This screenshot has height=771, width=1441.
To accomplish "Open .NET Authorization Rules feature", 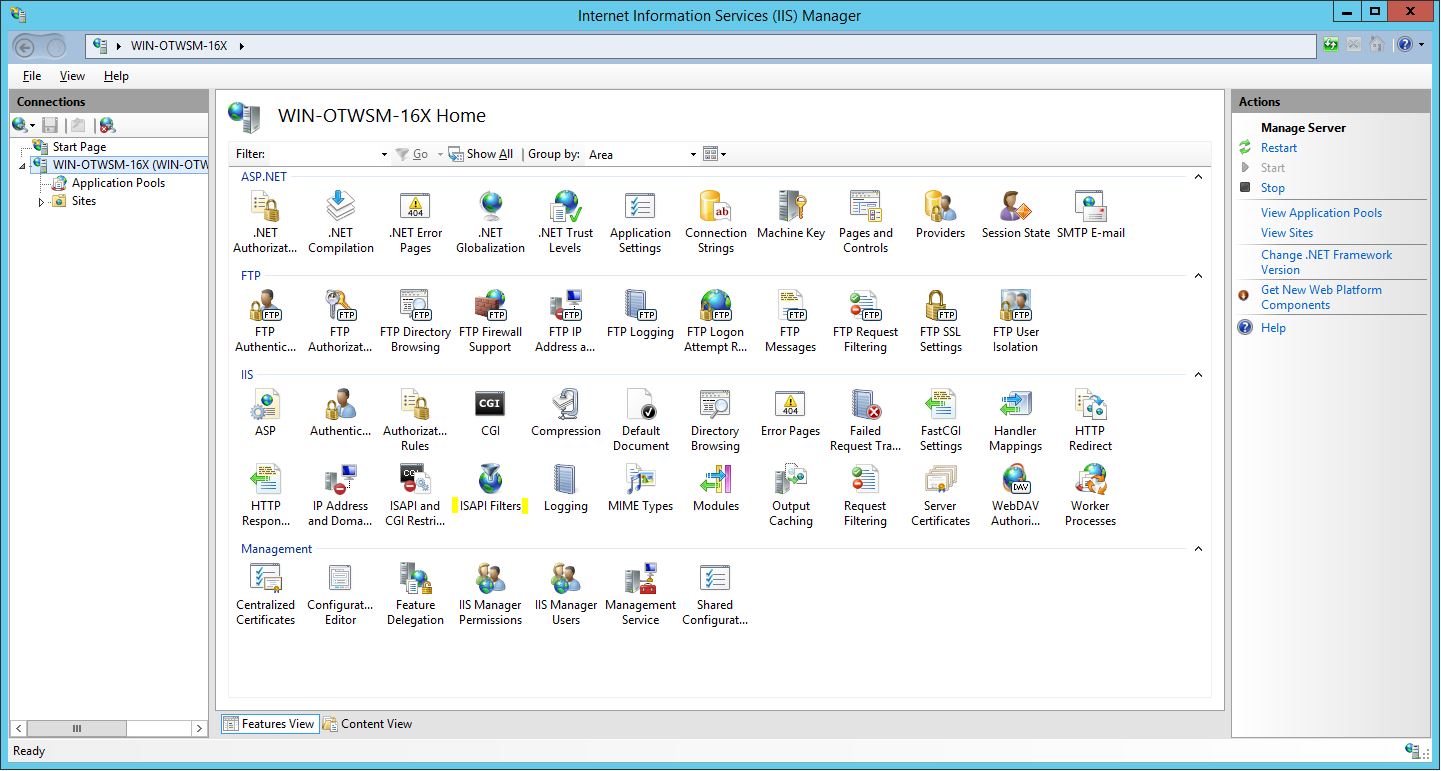I will click(x=265, y=221).
